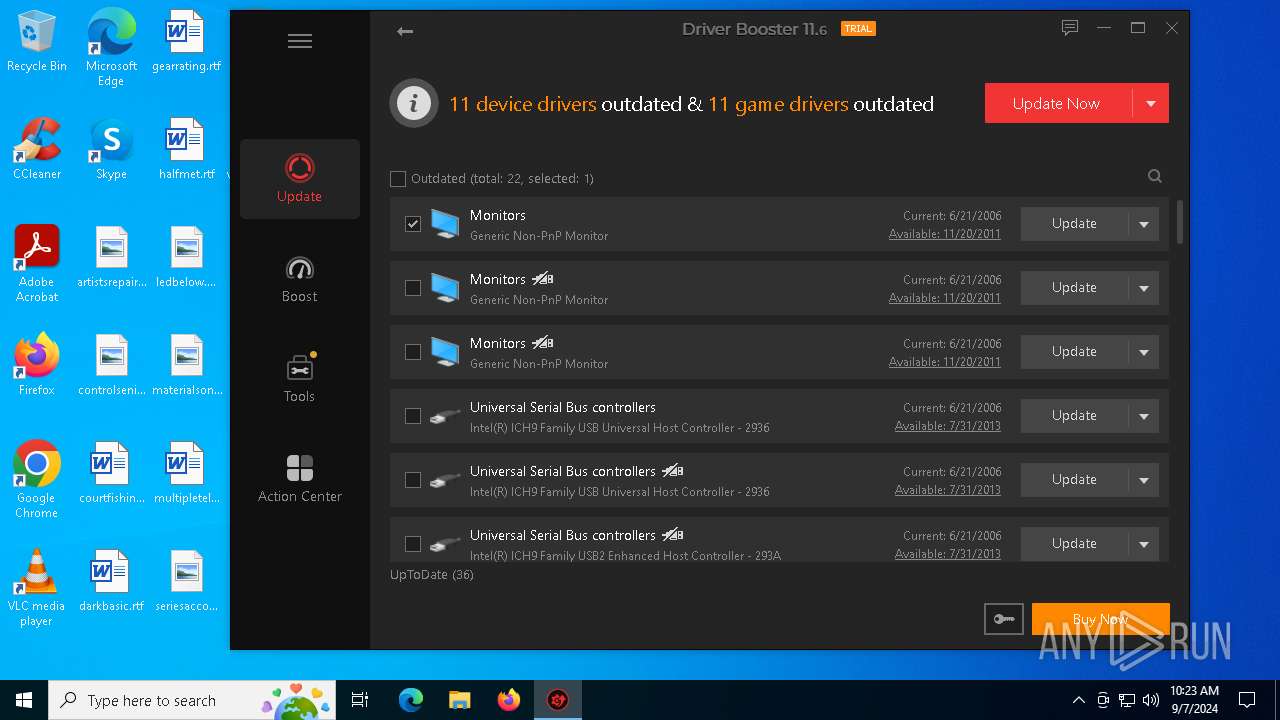Open Task View on taskbar

pyautogui.click(x=360, y=700)
